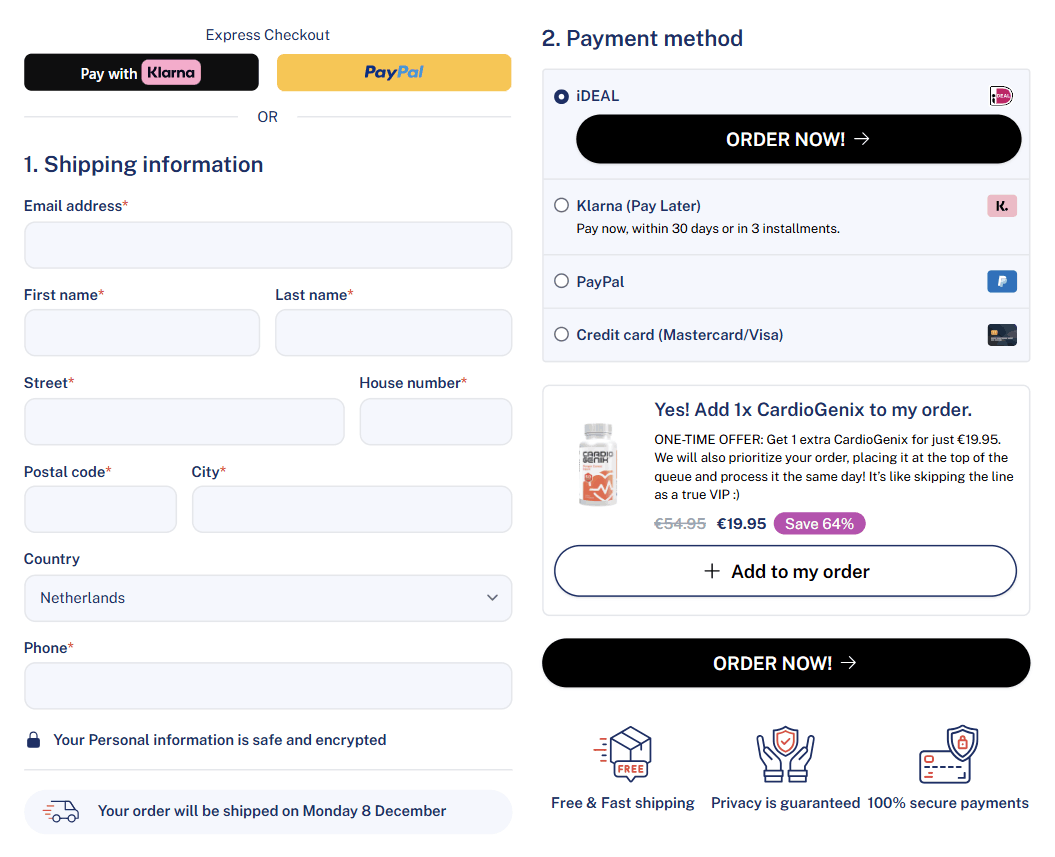Screen dimensions: 1055x857
Task: Click the Email address input field
Action: click(268, 245)
